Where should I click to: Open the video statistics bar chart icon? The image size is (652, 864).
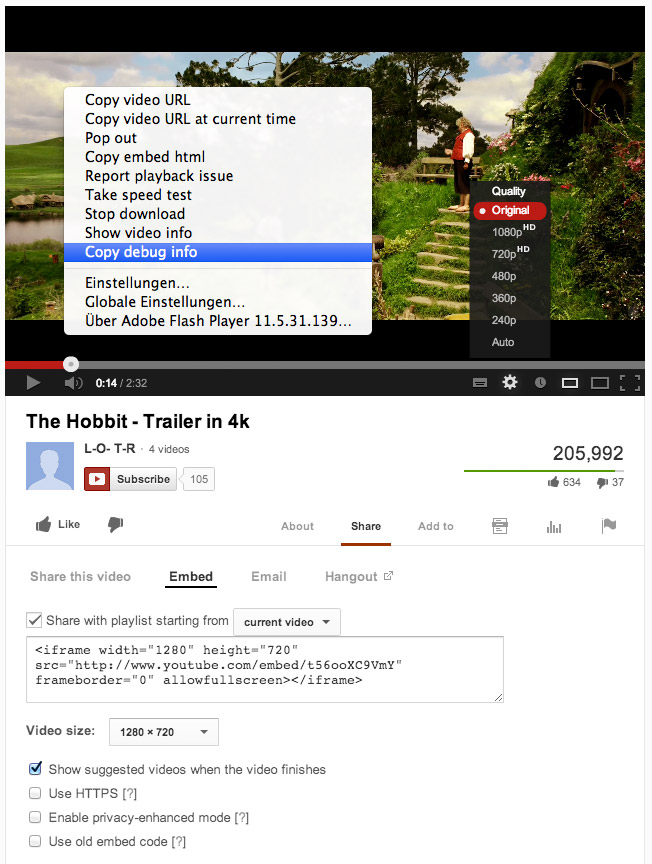coord(554,527)
